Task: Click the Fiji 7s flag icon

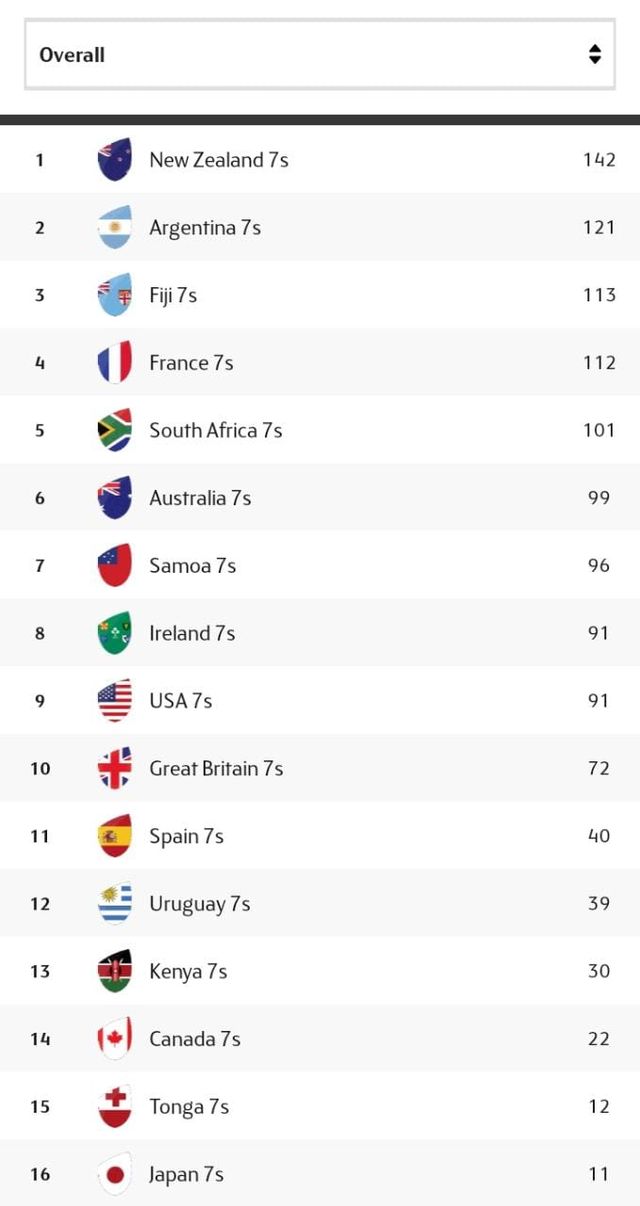Action: click(x=115, y=295)
